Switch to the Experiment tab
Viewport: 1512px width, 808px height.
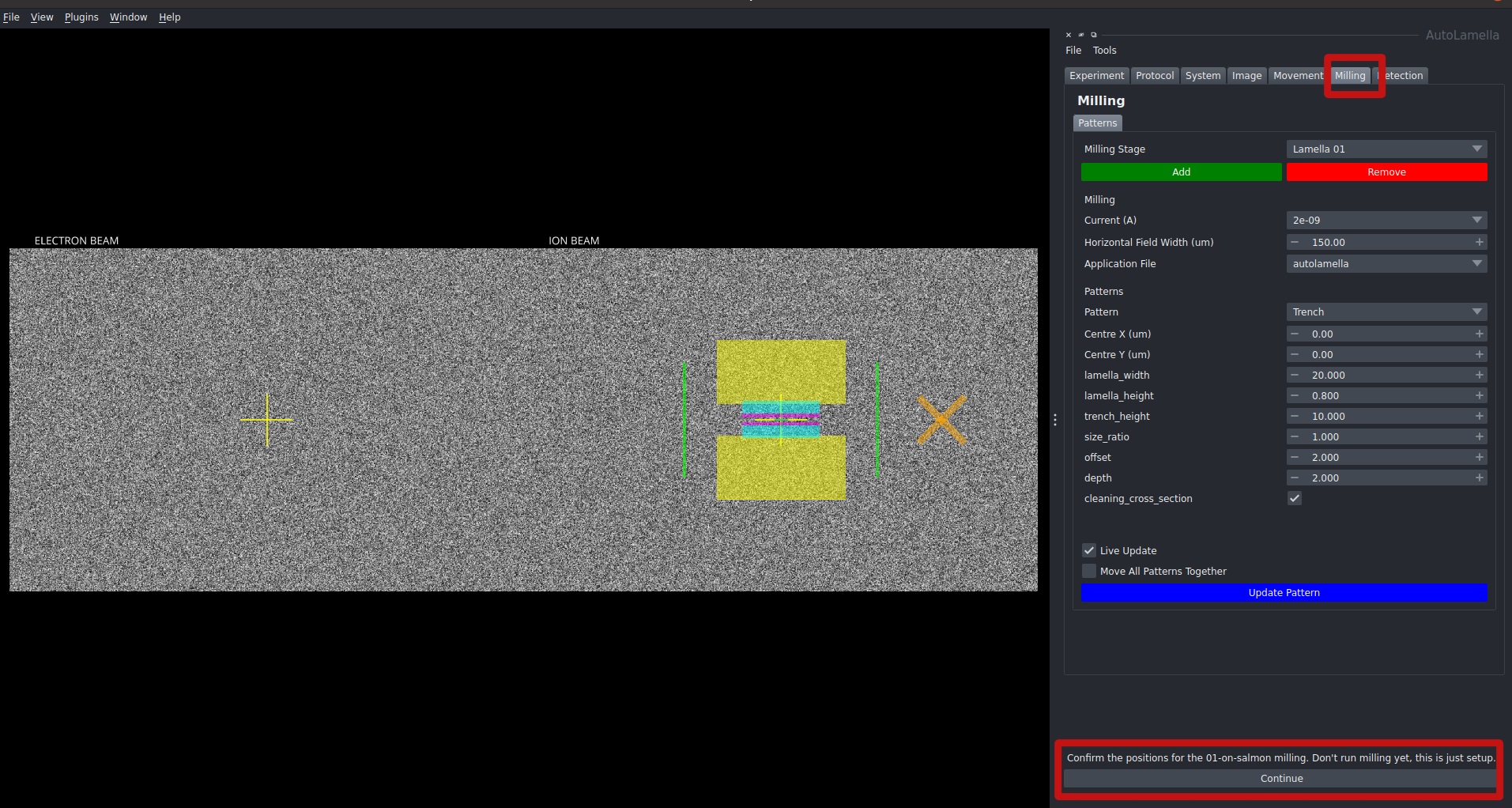click(x=1096, y=76)
